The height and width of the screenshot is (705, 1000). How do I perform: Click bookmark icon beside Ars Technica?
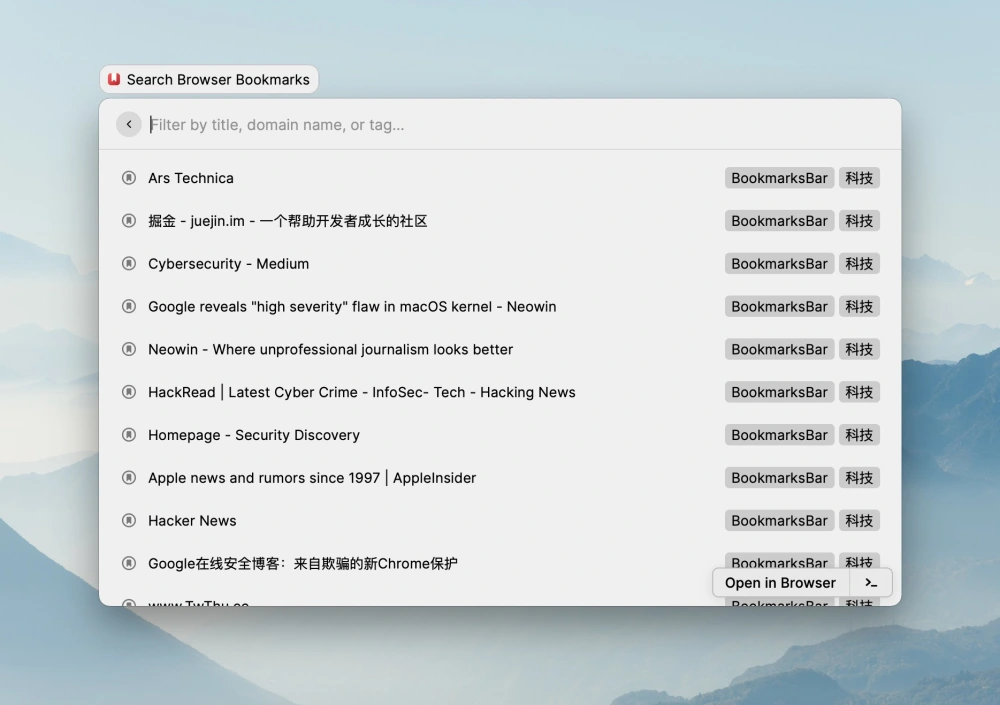129,178
